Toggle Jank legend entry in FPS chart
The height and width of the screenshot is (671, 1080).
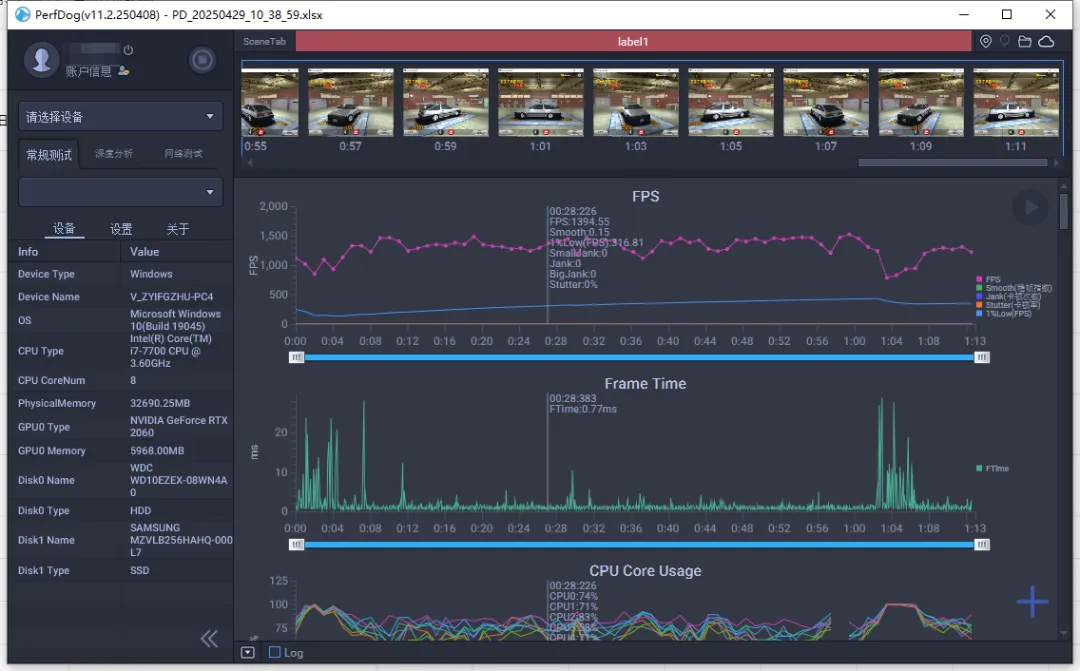click(x=1008, y=296)
